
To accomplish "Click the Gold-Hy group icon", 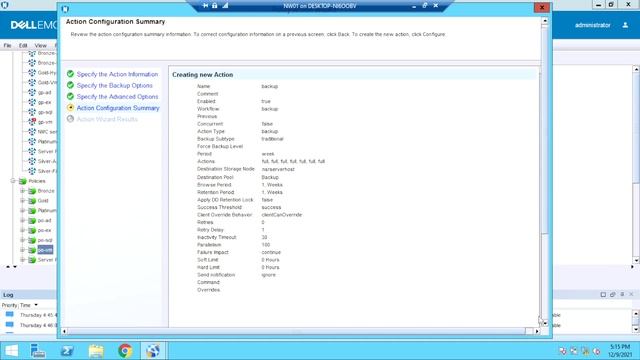I will [32, 72].
